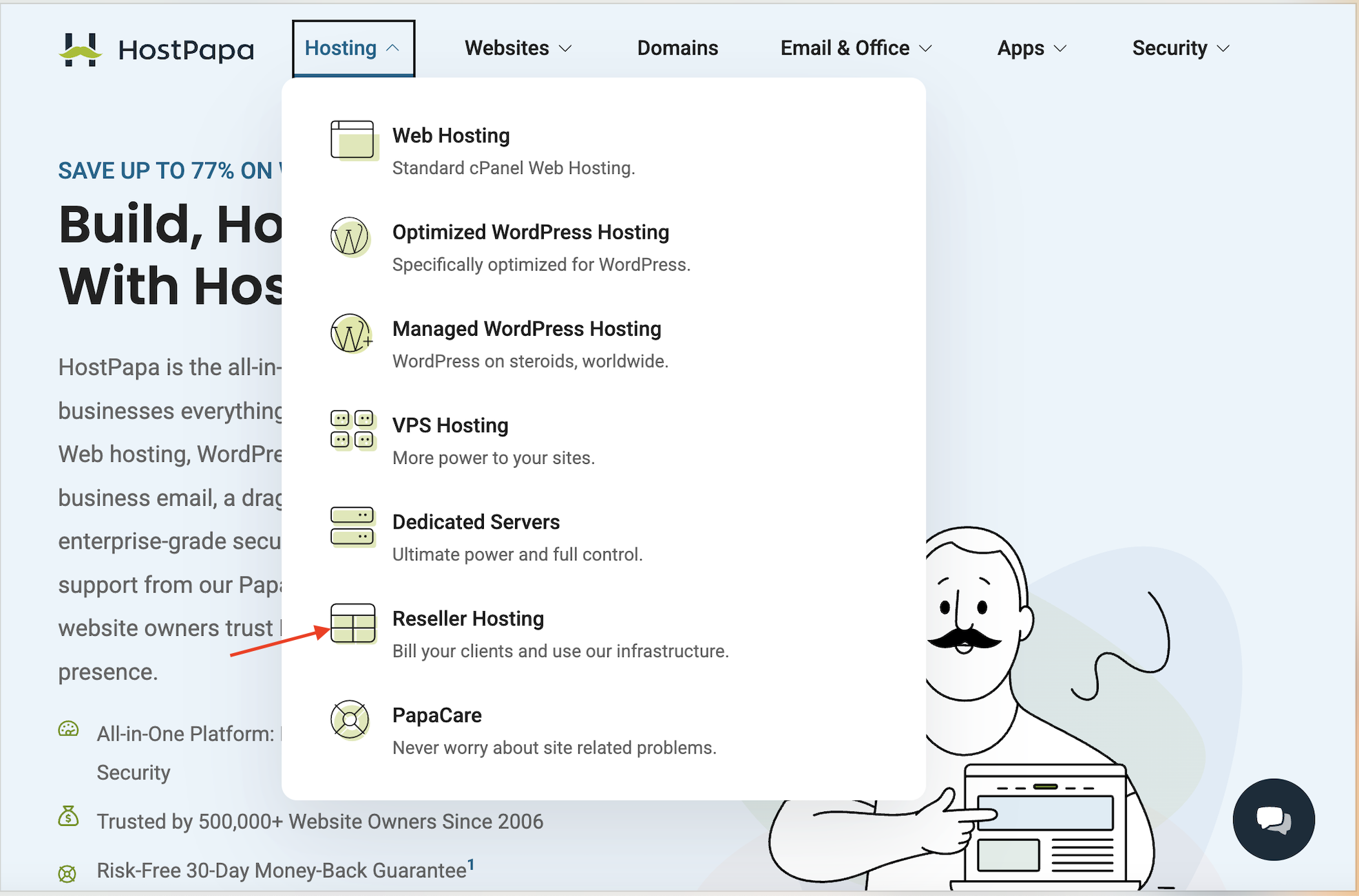This screenshot has width=1359, height=896.
Task: Select PapaCare menu entry
Action: point(437,715)
